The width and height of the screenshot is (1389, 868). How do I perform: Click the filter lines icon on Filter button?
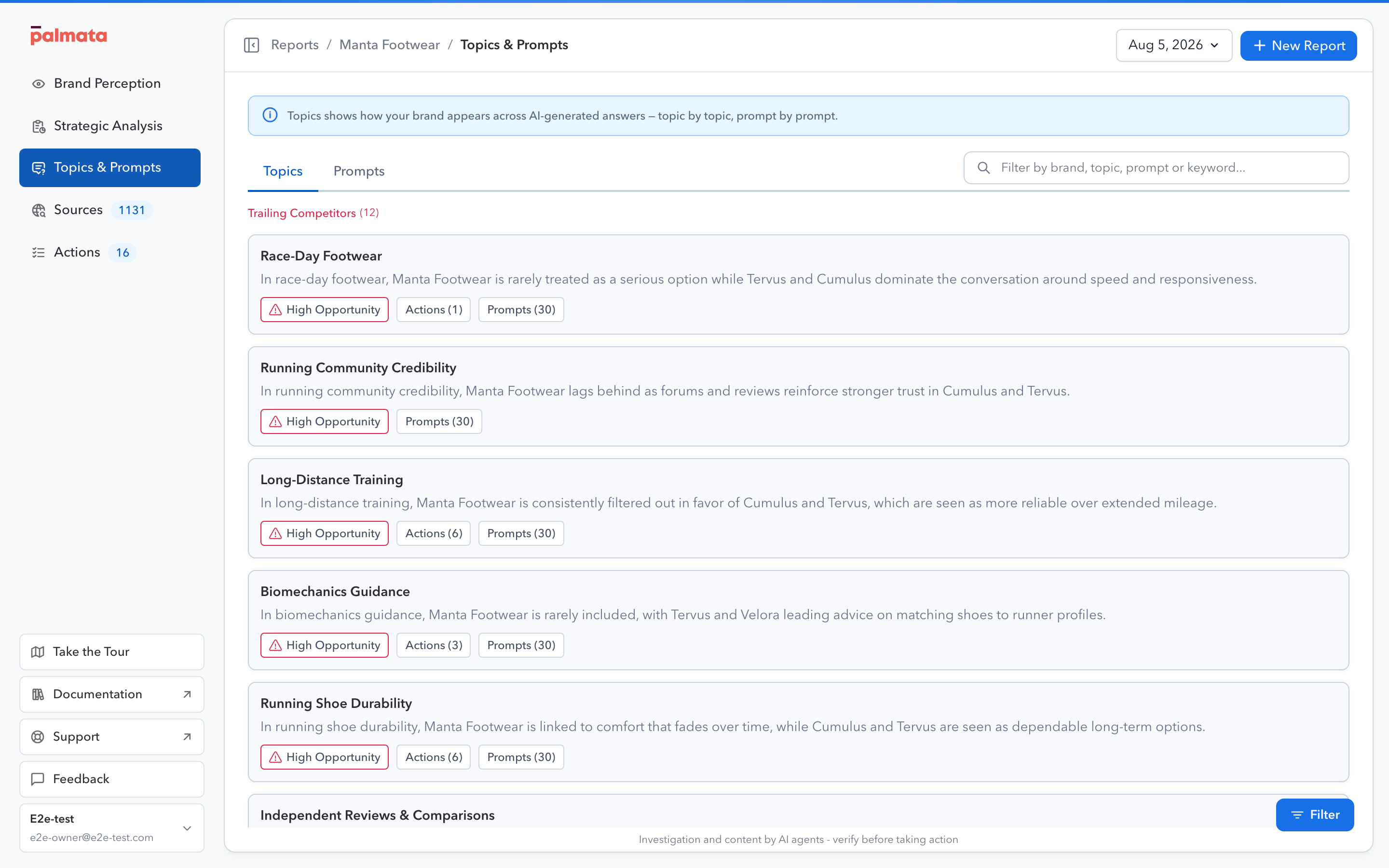coord(1297,814)
